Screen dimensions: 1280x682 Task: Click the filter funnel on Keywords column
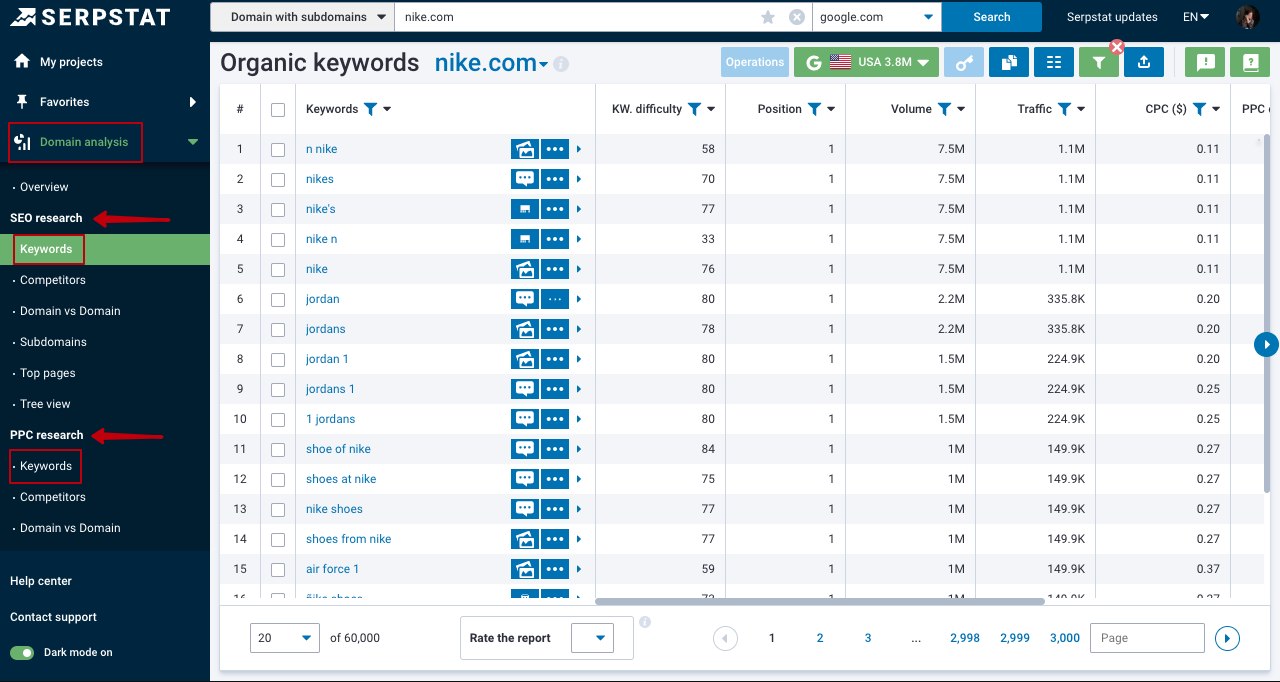coord(370,109)
